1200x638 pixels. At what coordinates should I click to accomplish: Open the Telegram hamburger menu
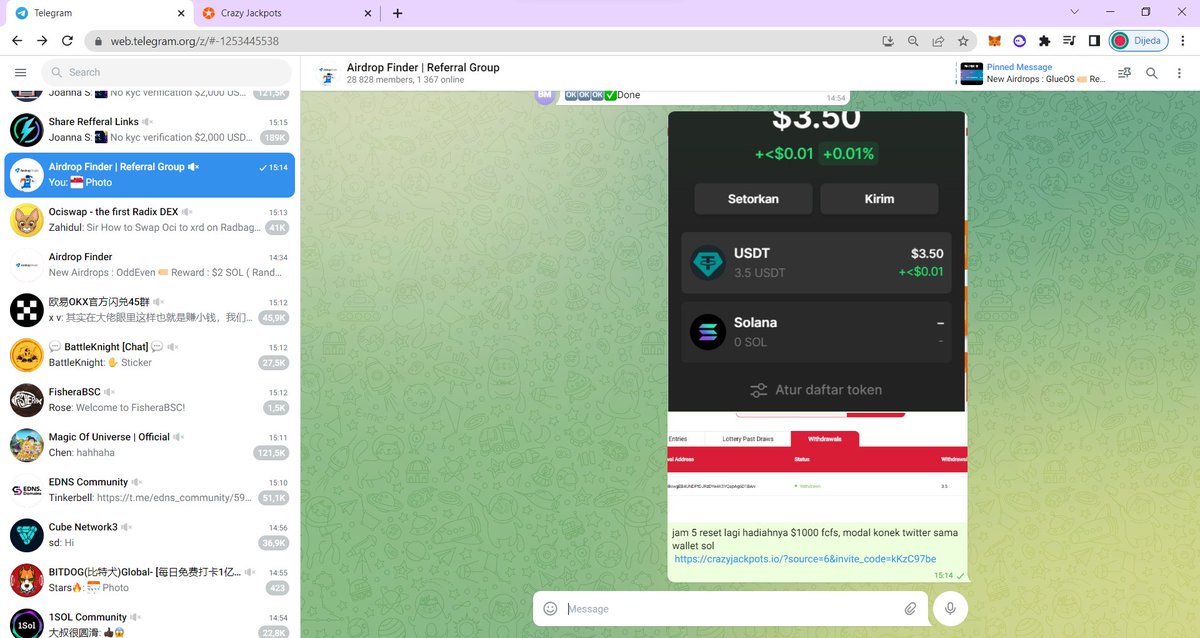(x=20, y=72)
